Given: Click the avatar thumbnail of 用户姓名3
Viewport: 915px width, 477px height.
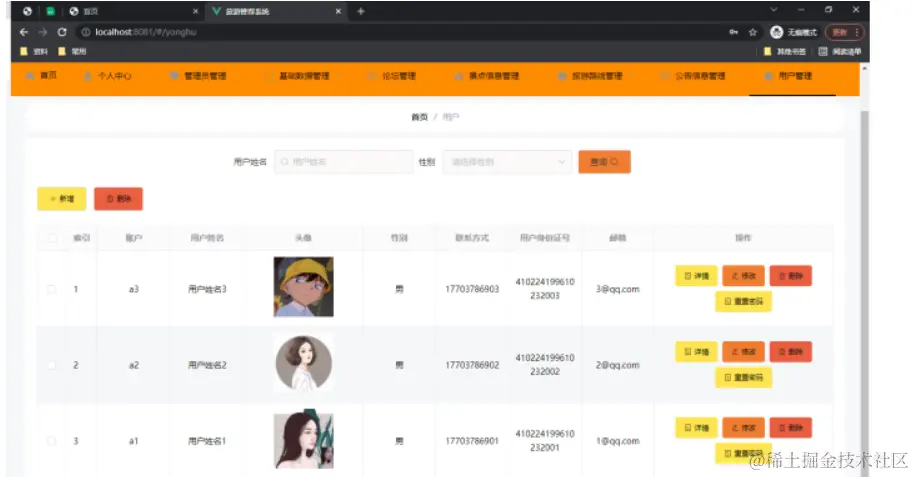Looking at the screenshot, I should (303, 287).
